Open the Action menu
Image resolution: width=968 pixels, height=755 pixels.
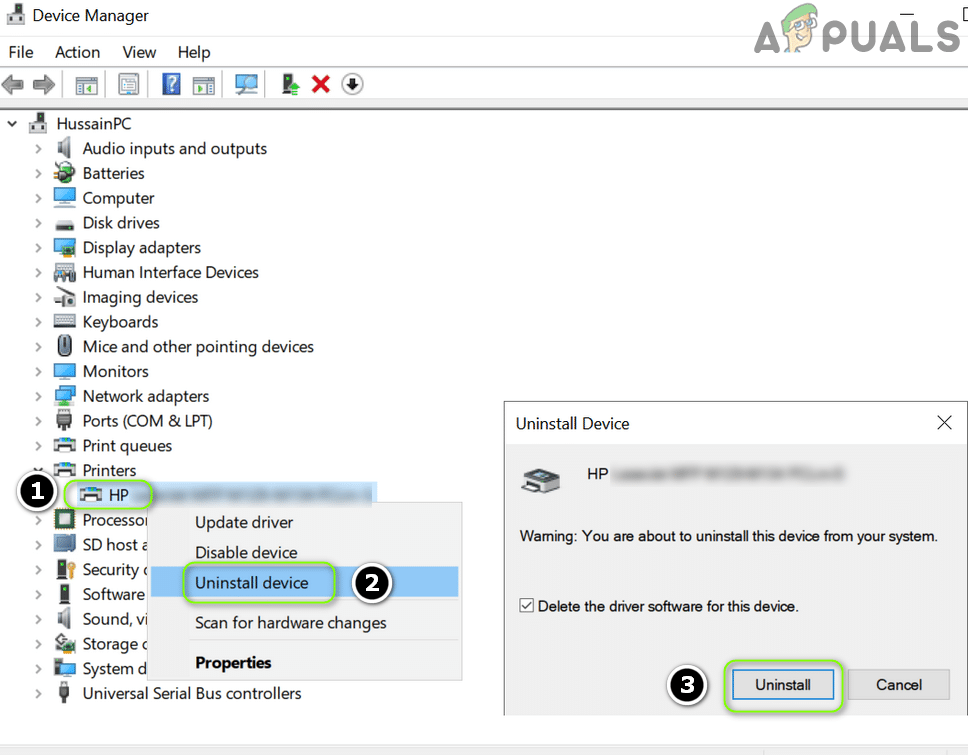(77, 52)
